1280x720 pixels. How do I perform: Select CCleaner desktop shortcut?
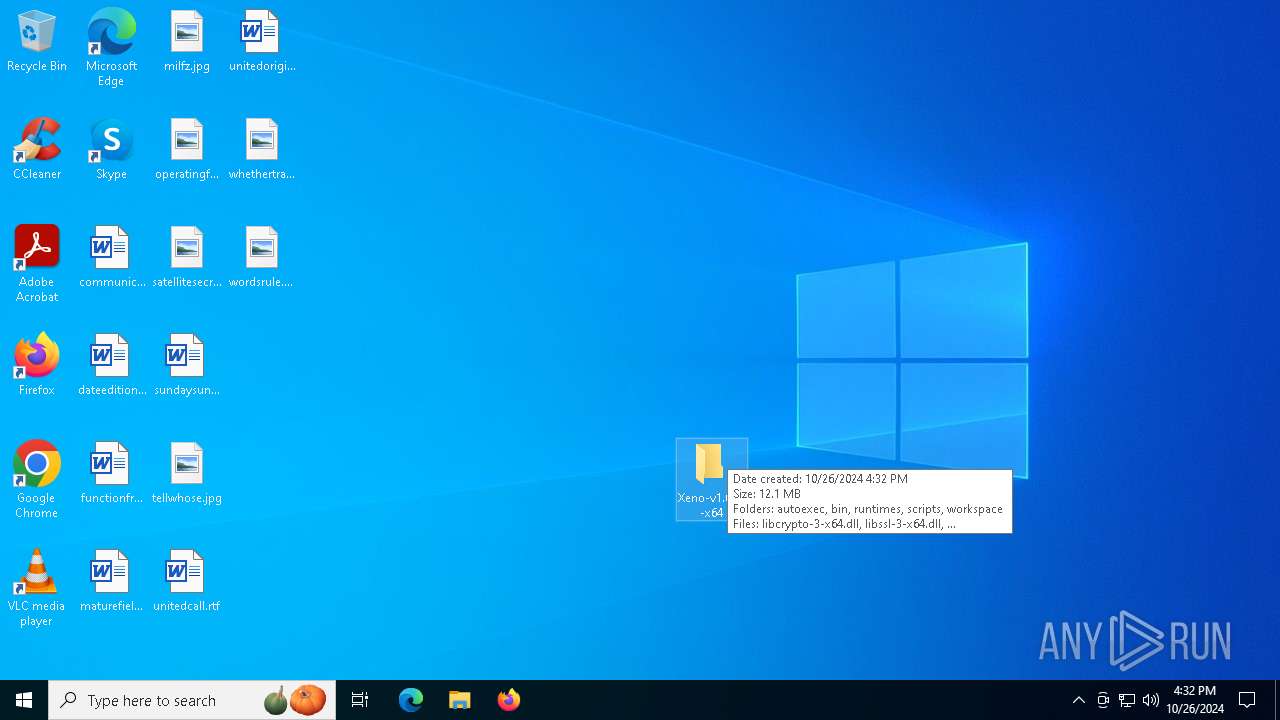37,150
